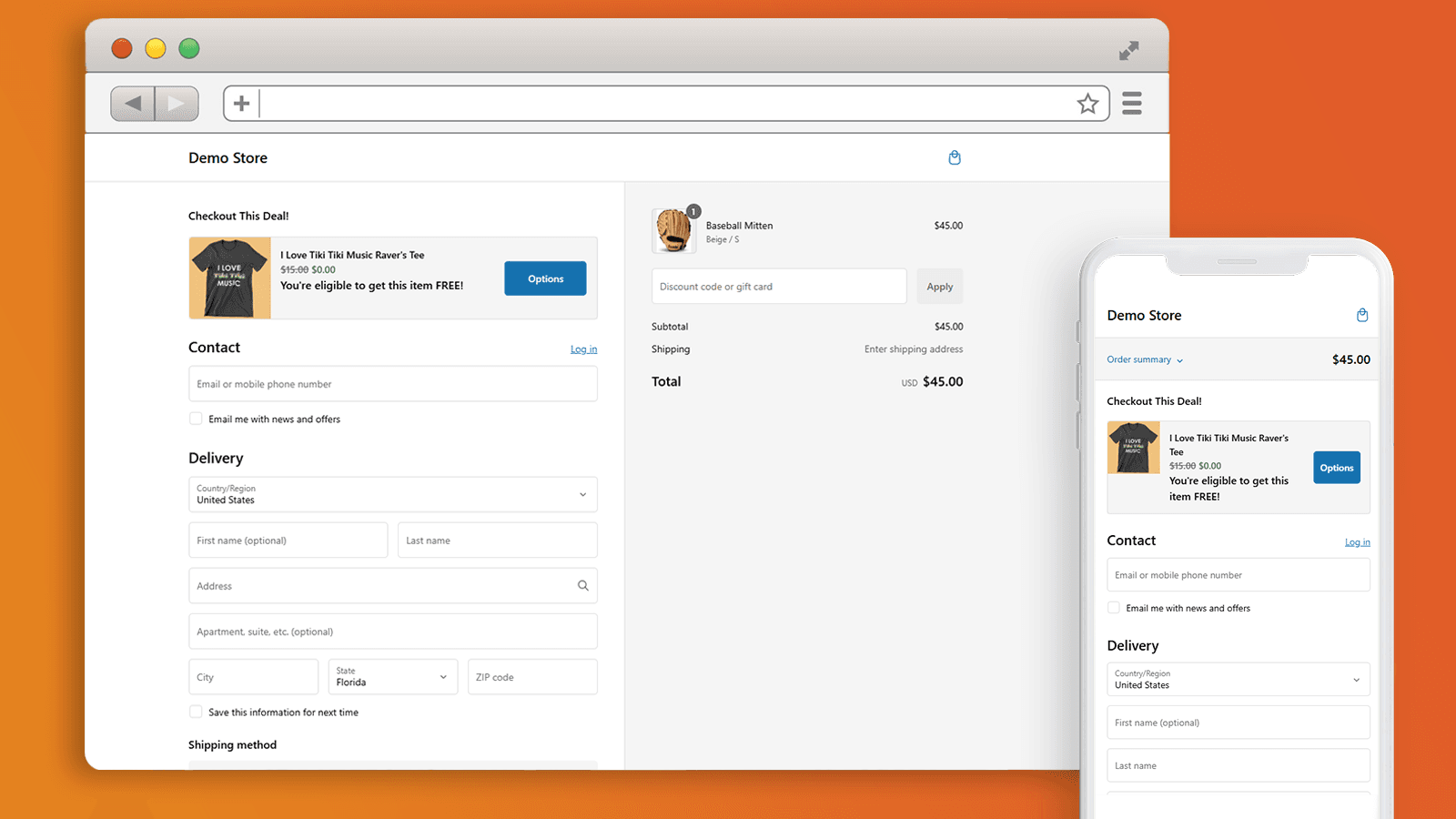1456x819 pixels.
Task: Click the new tab plus icon
Action: [241, 104]
